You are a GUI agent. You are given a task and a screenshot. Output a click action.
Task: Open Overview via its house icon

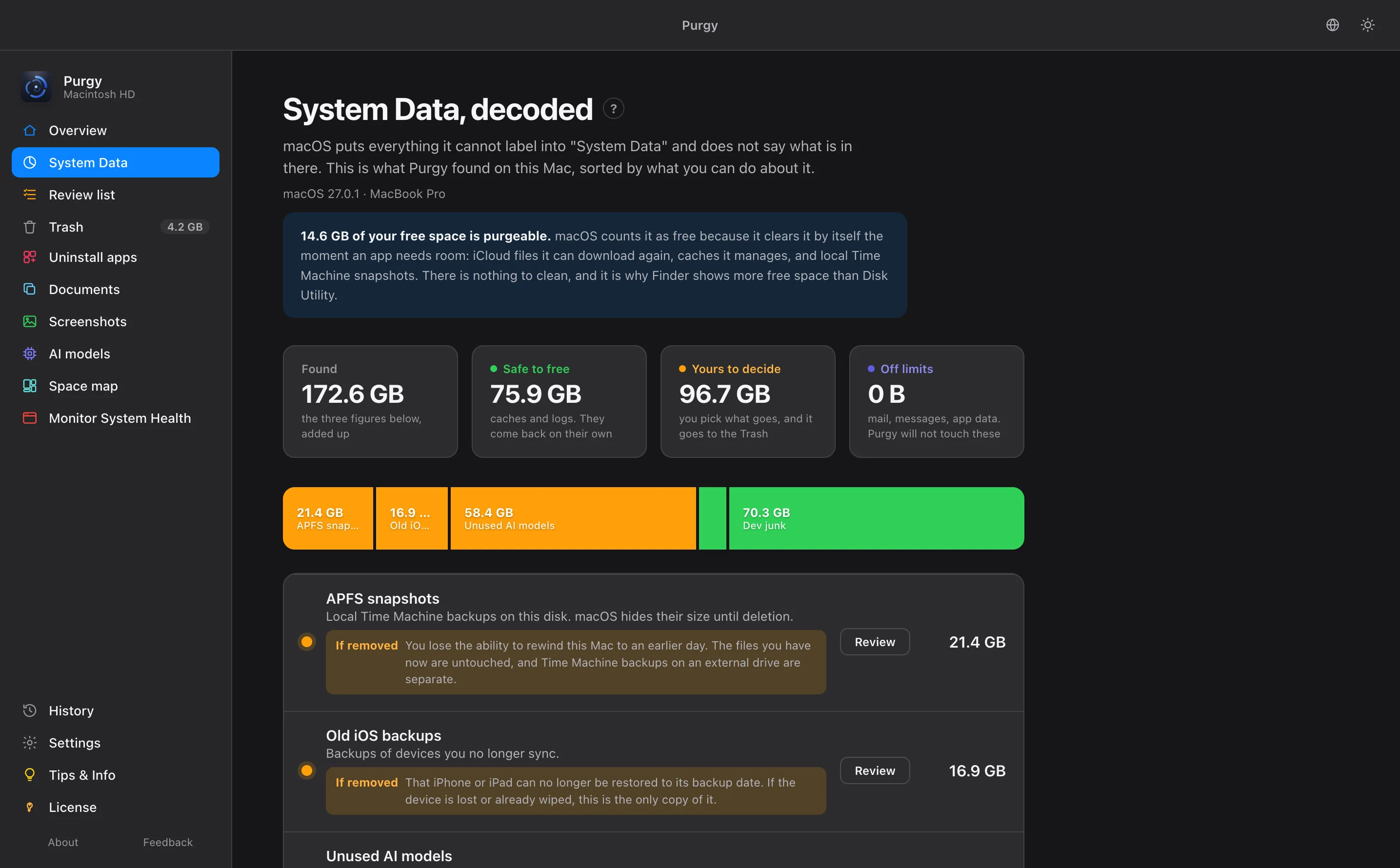pyautogui.click(x=30, y=130)
